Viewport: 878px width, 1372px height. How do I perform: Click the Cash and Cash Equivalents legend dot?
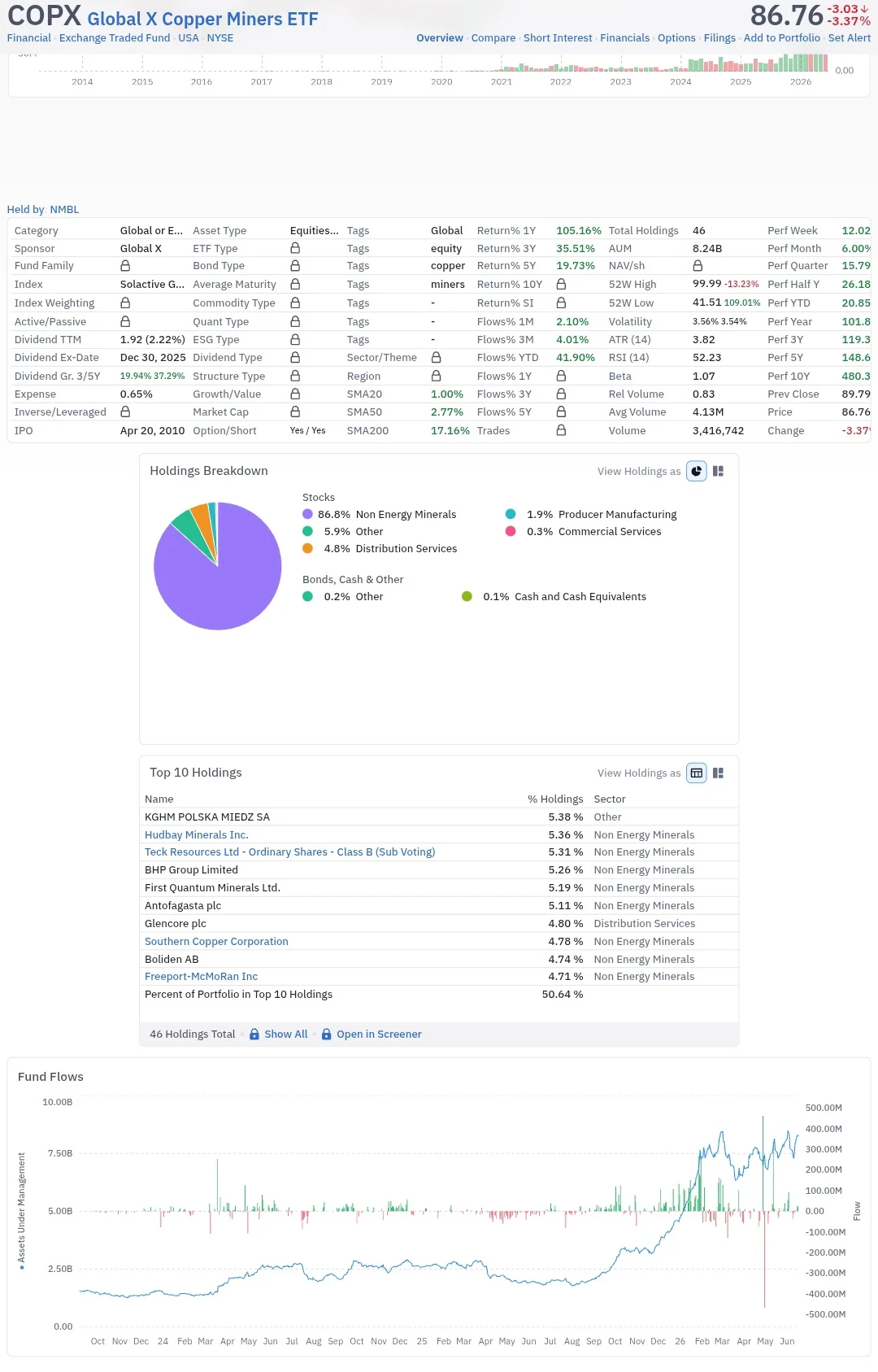click(467, 596)
